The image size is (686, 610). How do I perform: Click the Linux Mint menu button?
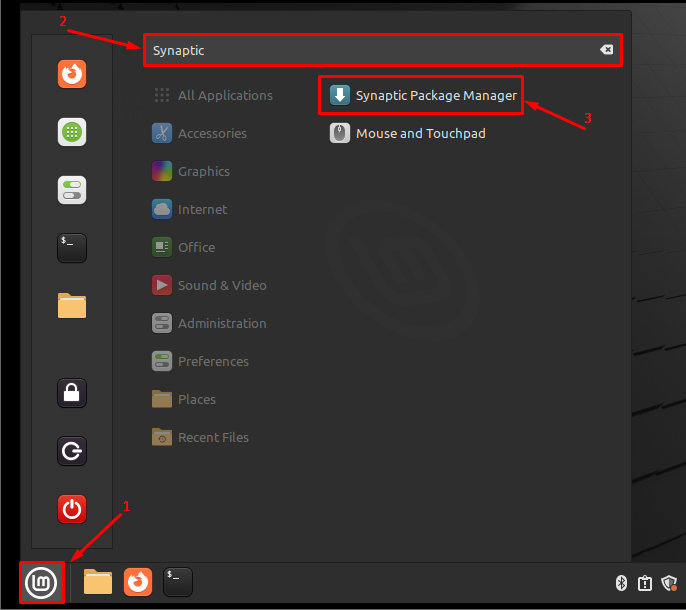(43, 582)
